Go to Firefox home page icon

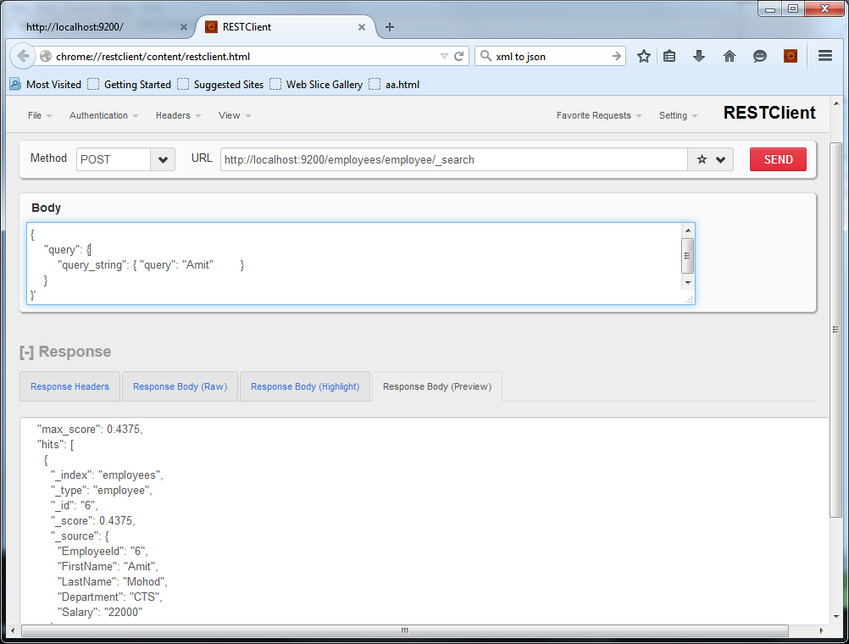point(729,56)
